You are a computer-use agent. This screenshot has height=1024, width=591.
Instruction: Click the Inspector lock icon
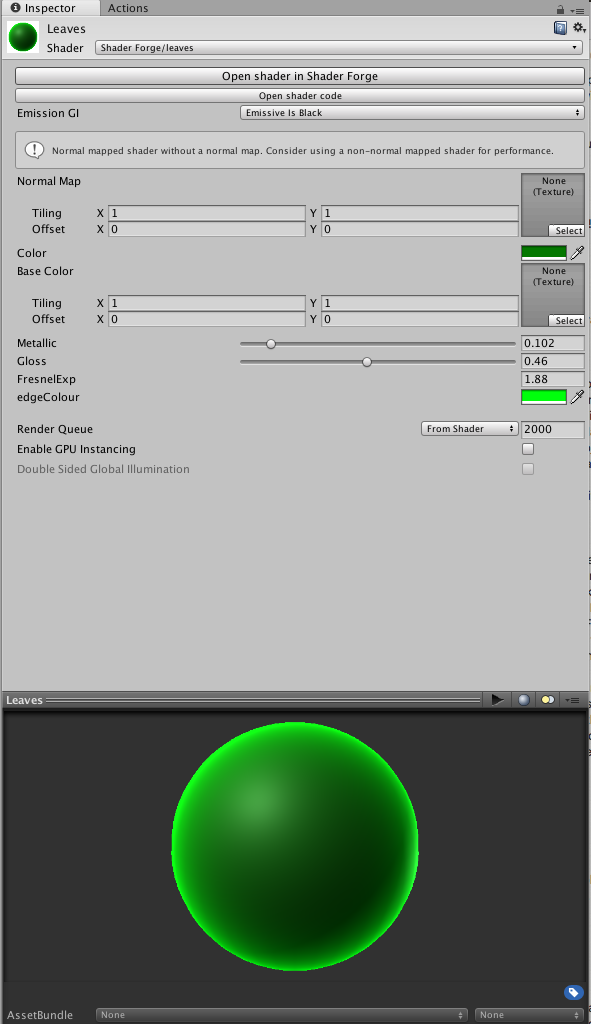560,8
